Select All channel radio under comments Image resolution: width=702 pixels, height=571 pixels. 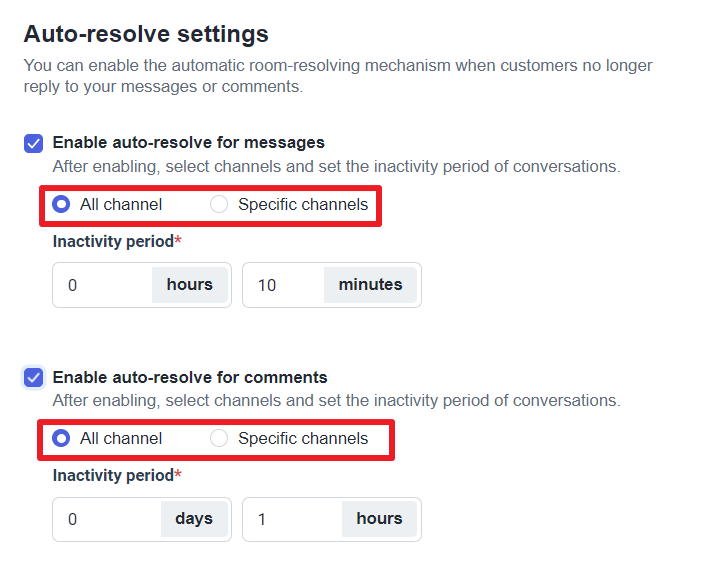click(x=62, y=439)
